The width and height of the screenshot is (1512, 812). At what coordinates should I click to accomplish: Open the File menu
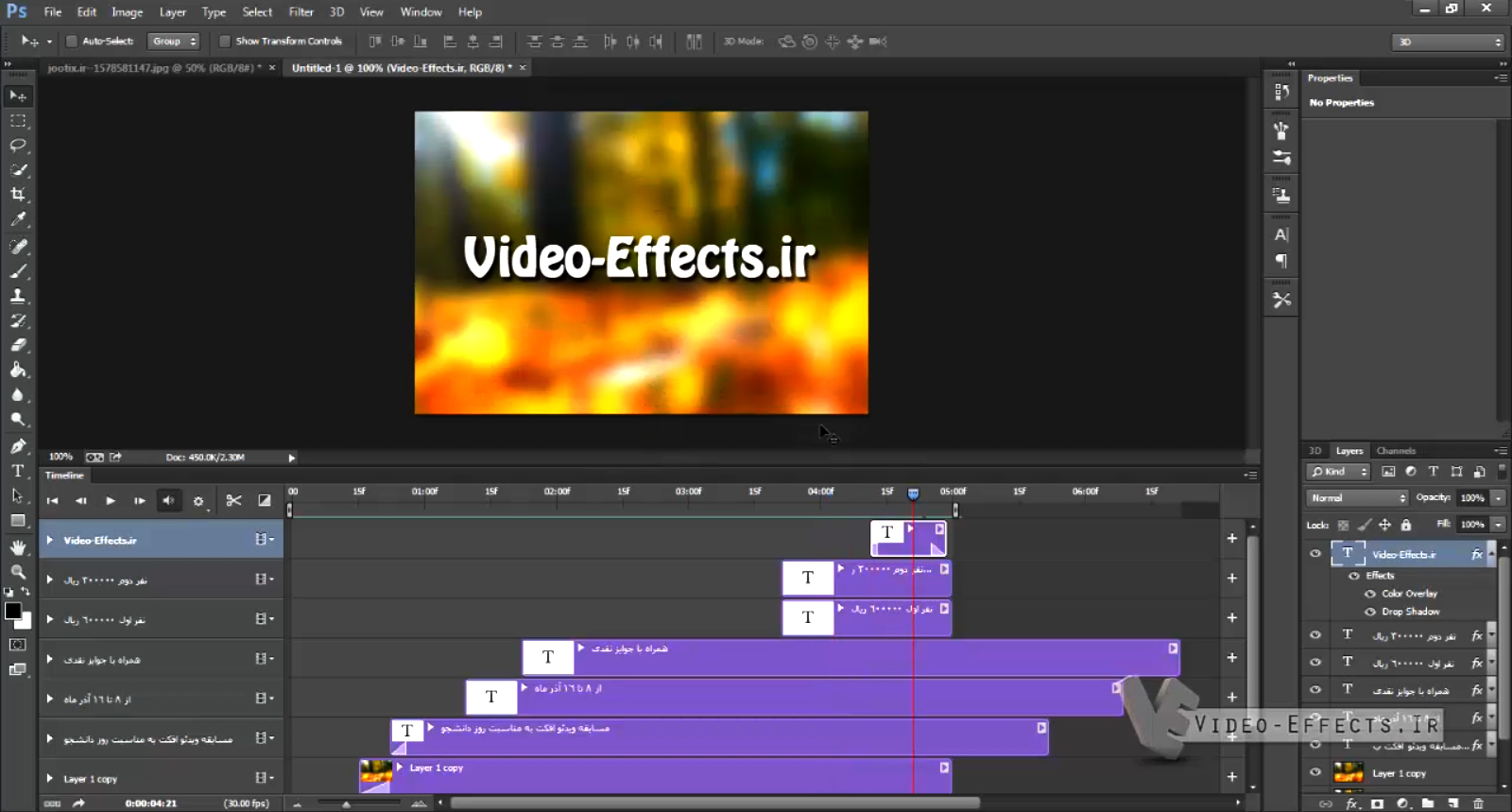(x=53, y=12)
